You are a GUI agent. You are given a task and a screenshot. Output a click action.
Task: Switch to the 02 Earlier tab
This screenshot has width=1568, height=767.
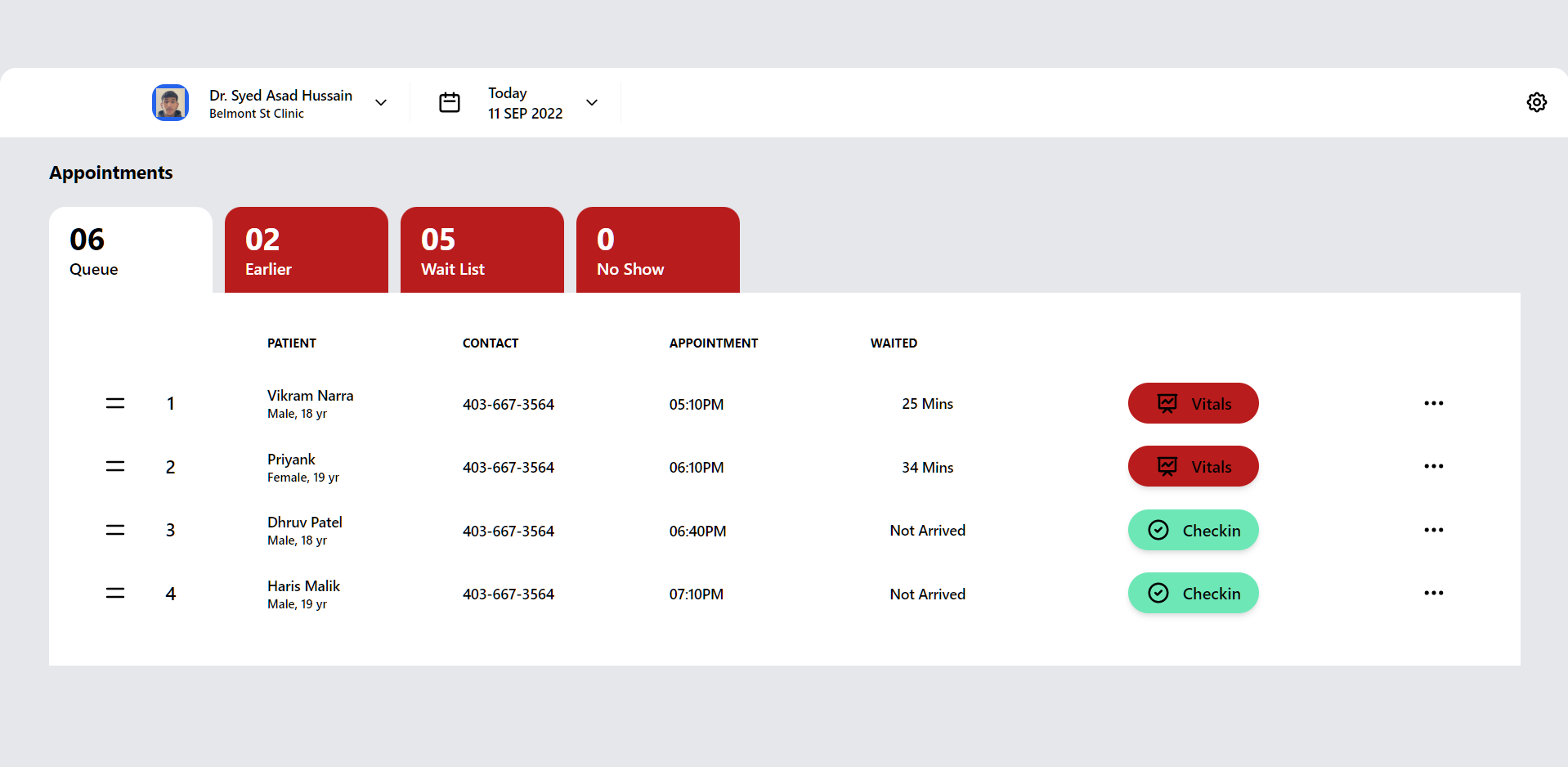click(307, 249)
